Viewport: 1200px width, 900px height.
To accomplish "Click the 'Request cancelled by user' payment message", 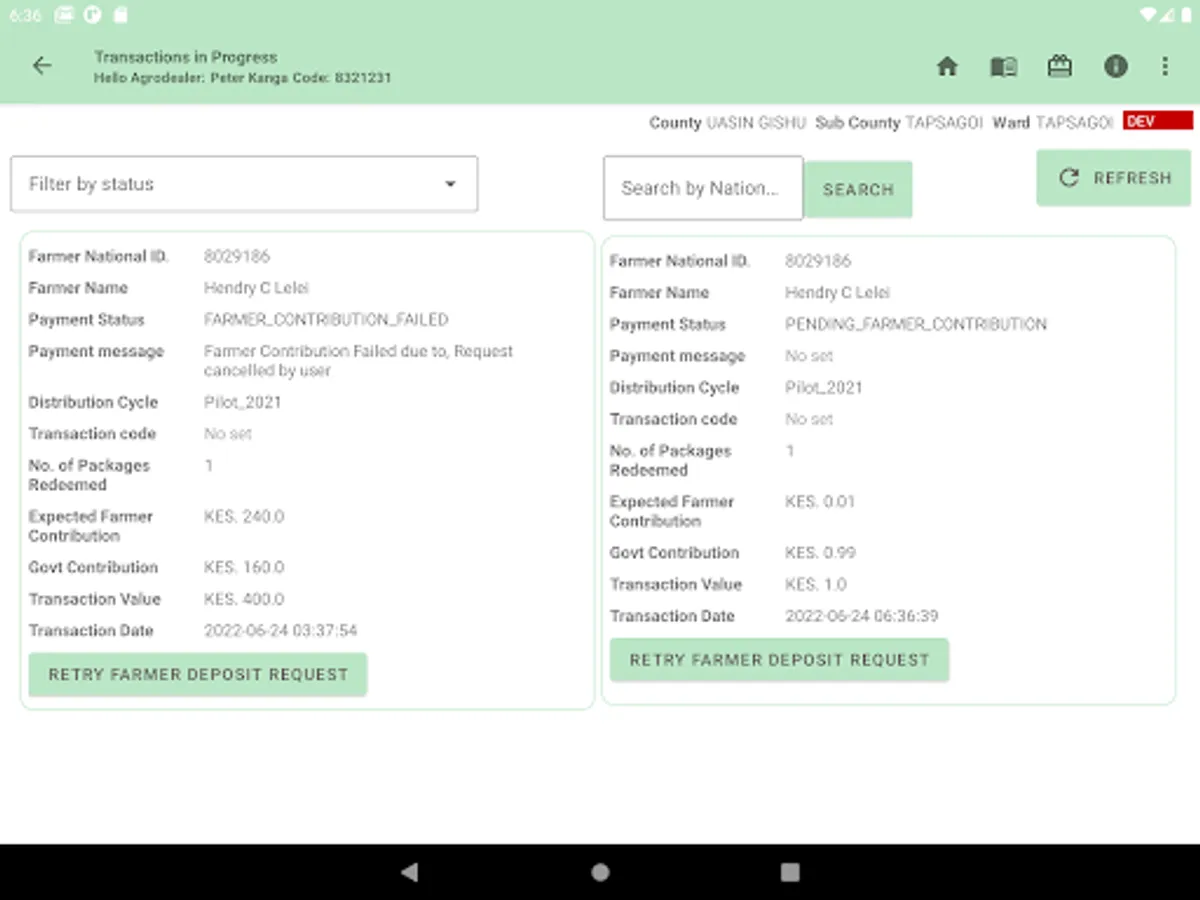I will [x=359, y=361].
